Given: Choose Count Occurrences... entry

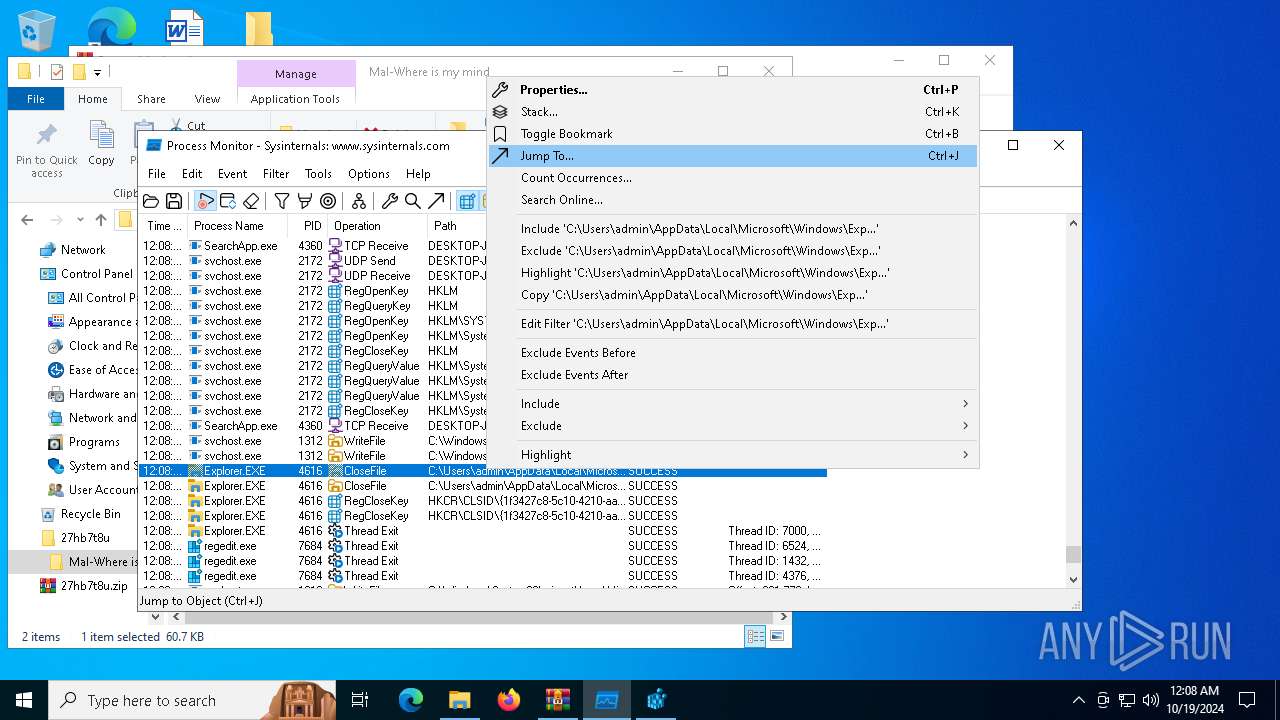Looking at the screenshot, I should (733, 178).
